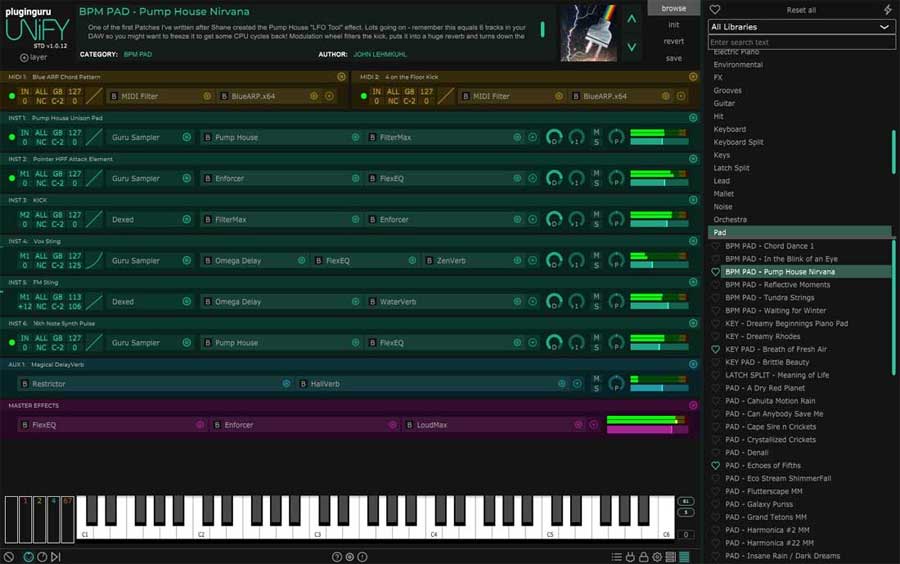The height and width of the screenshot is (564, 900).
Task: Click the save menu item
Action: [x=674, y=58]
